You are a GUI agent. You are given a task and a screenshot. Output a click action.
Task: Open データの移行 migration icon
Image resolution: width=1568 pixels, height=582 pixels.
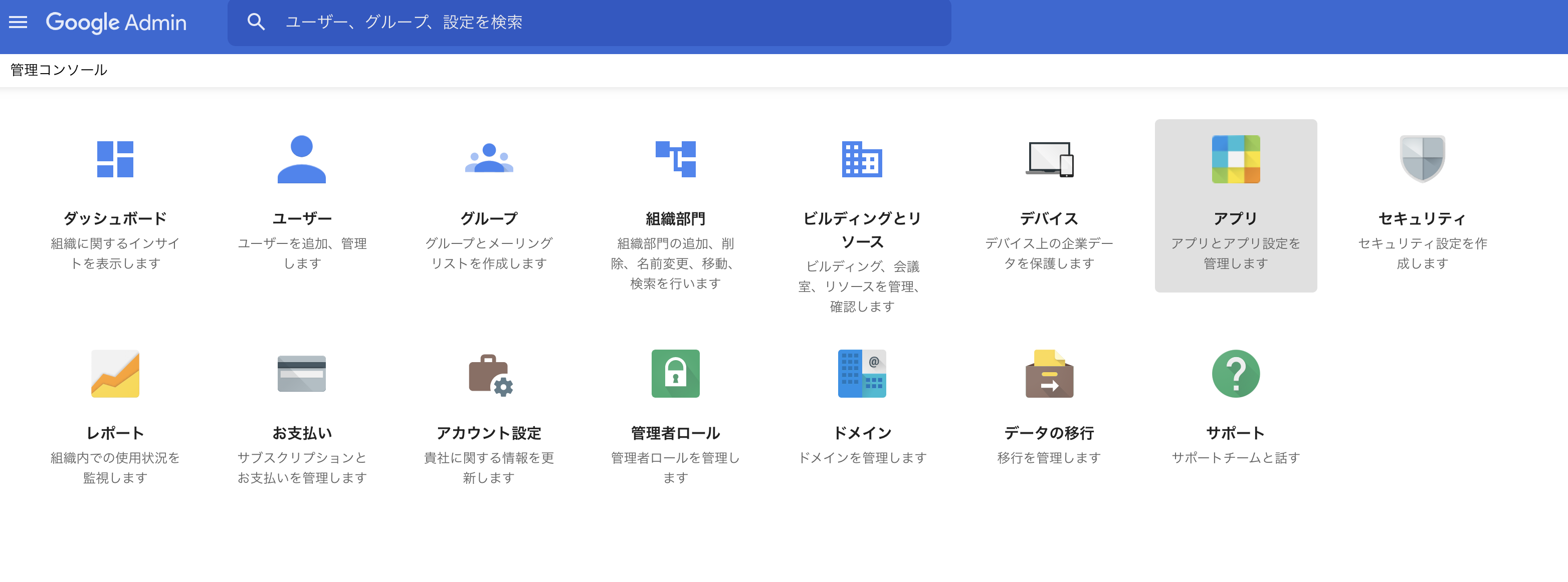pos(1049,374)
